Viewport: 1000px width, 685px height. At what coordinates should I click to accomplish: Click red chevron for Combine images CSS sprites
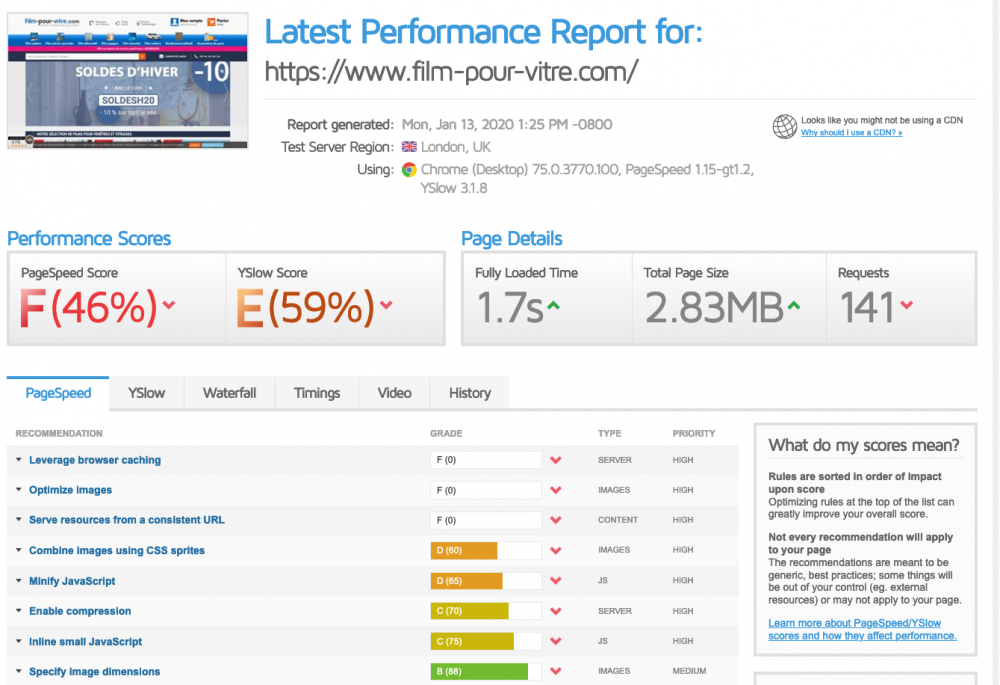(x=555, y=550)
